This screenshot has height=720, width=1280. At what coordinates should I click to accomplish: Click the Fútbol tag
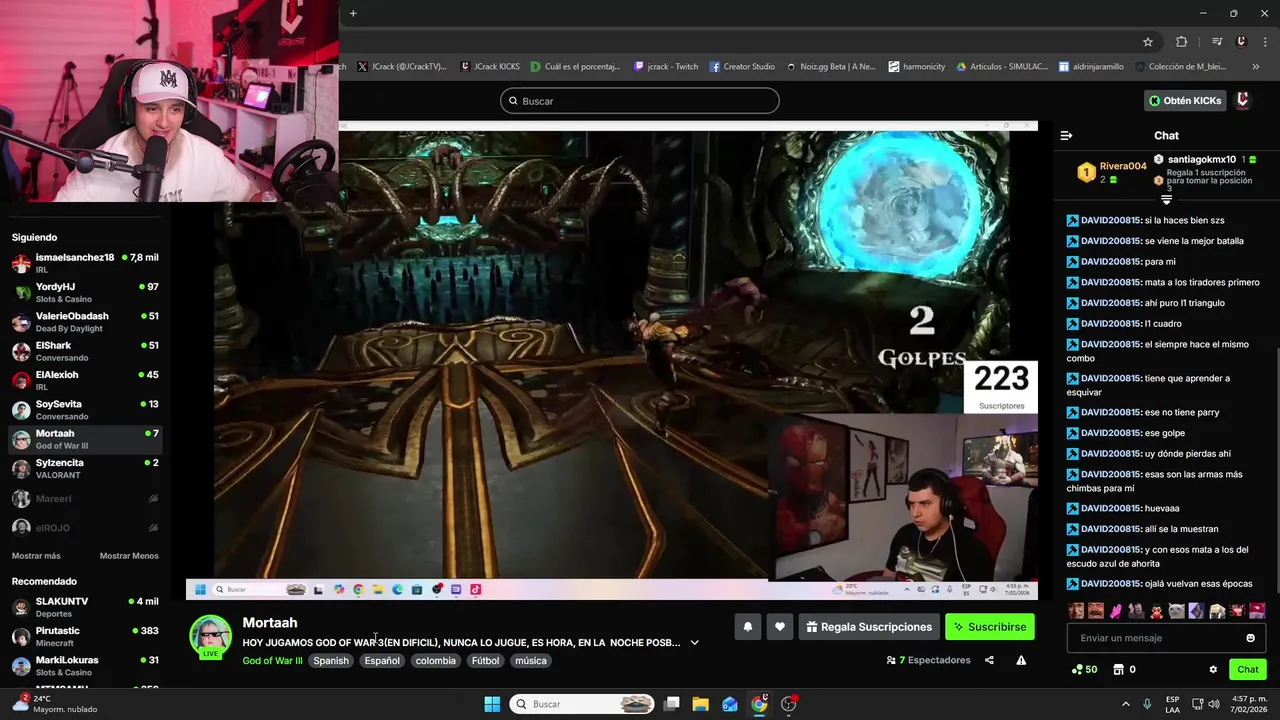[485, 661]
